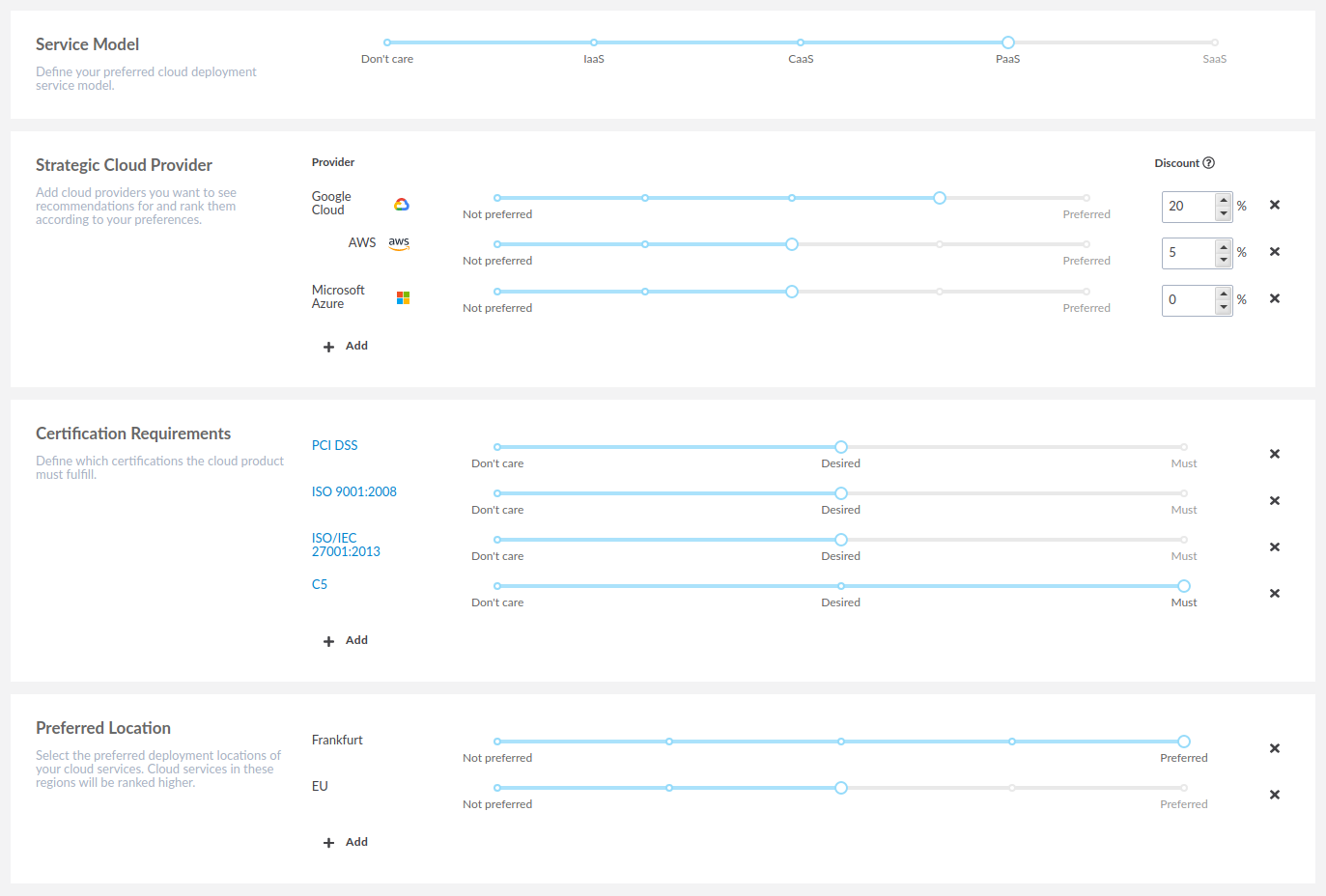Screen dimensions: 1326x896
Task: Set Microsoft Azure slider to Preferred end
Action: pos(1086,292)
